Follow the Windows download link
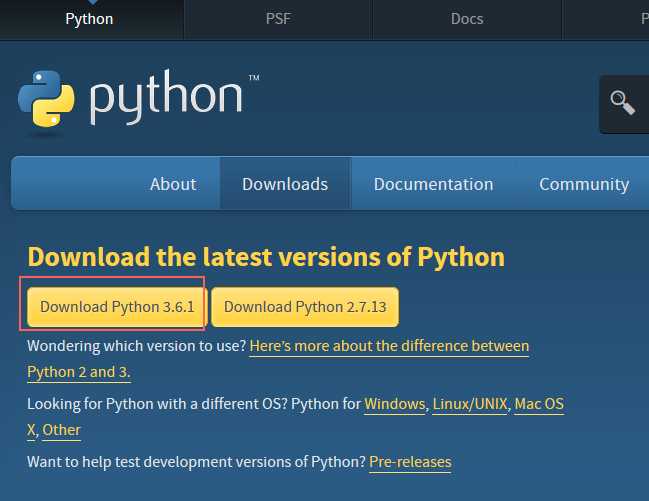Image resolution: width=649 pixels, height=501 pixels. coord(394,404)
